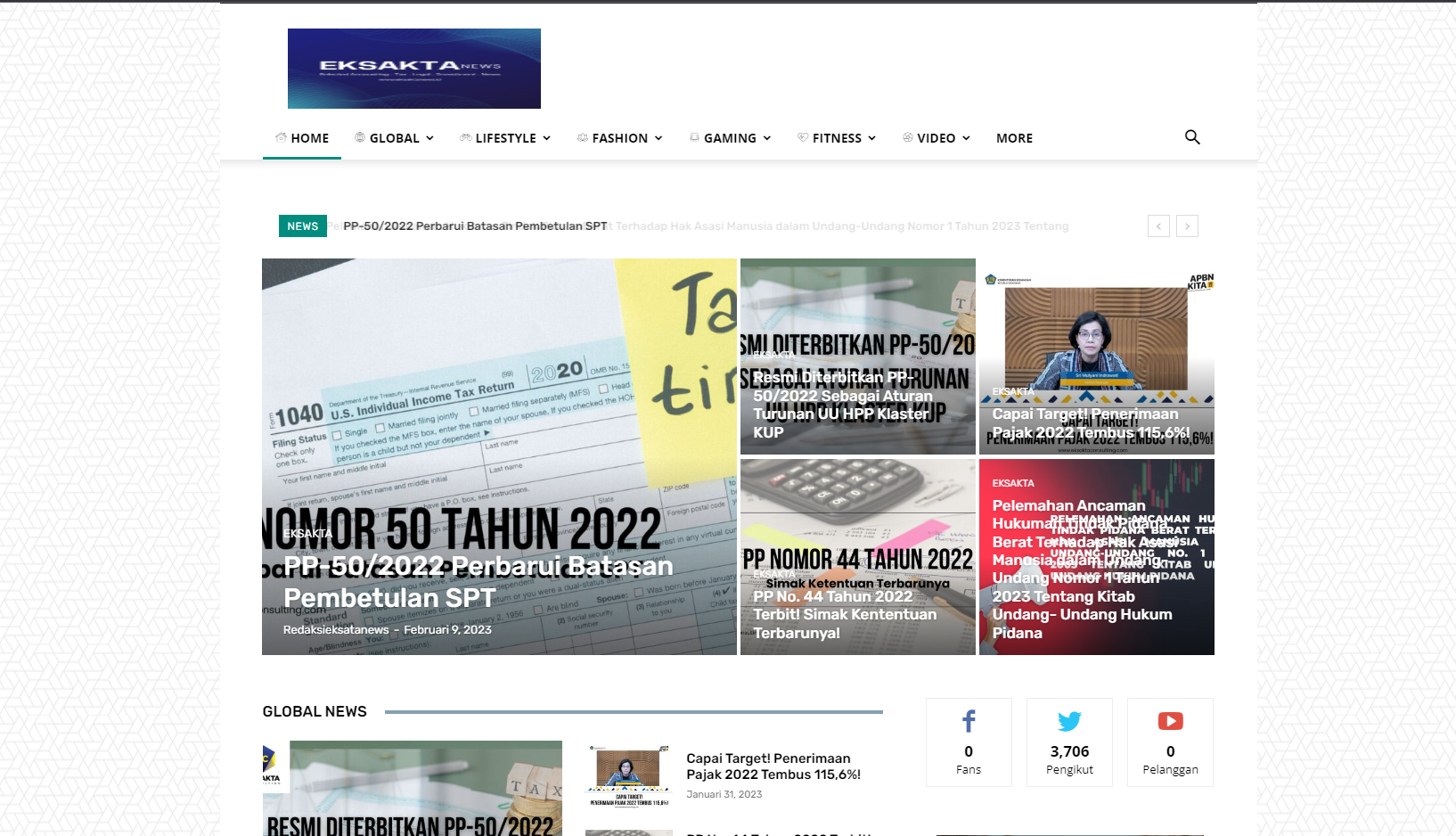1456x836 pixels.
Task: Open featured article PP-50/2022 Perbarui Batasan Pembetulan SPT
Action: click(x=478, y=582)
